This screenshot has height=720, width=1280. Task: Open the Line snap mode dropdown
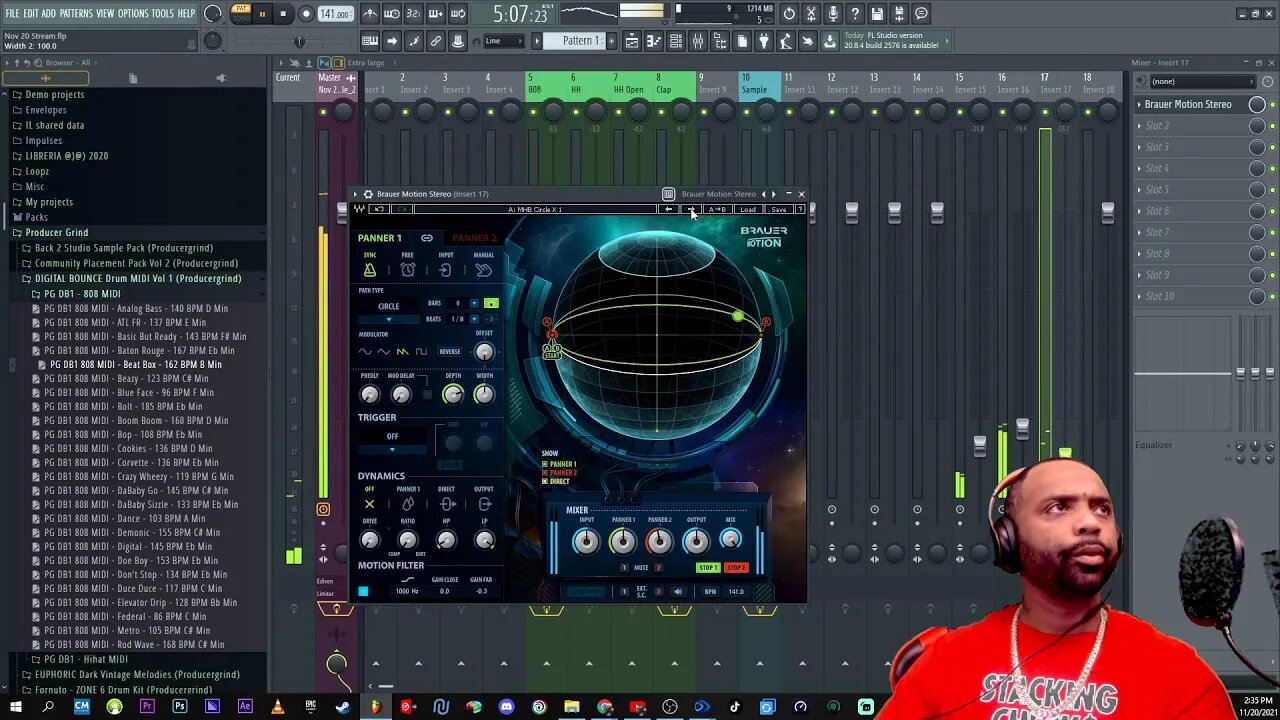tap(504, 41)
